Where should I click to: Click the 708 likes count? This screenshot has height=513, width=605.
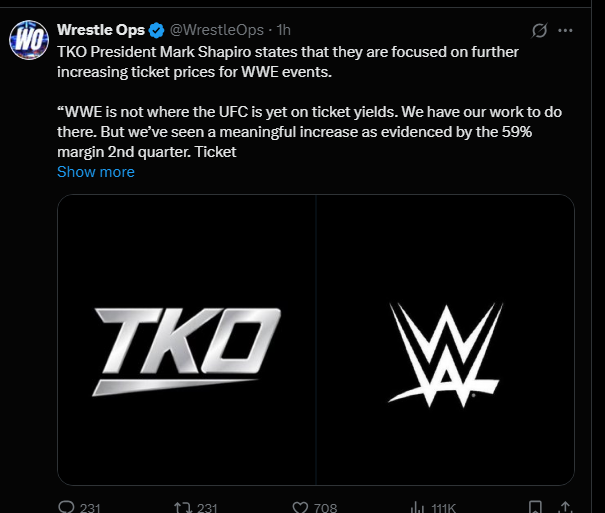point(325,507)
